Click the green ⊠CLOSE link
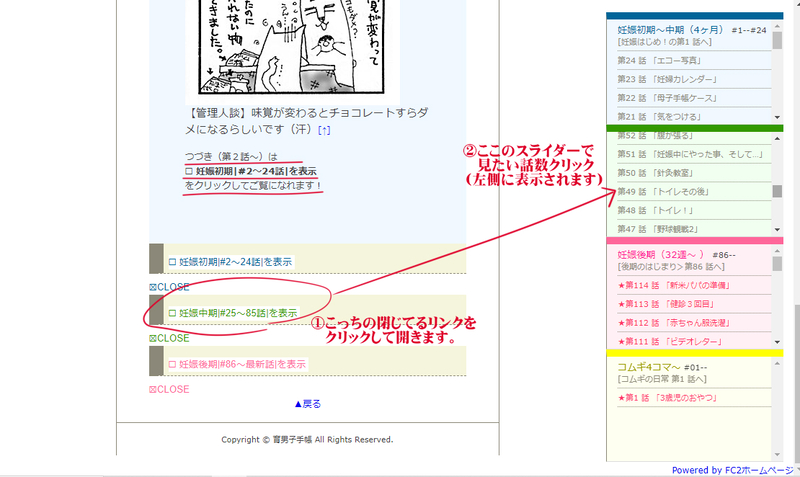 (x=169, y=338)
